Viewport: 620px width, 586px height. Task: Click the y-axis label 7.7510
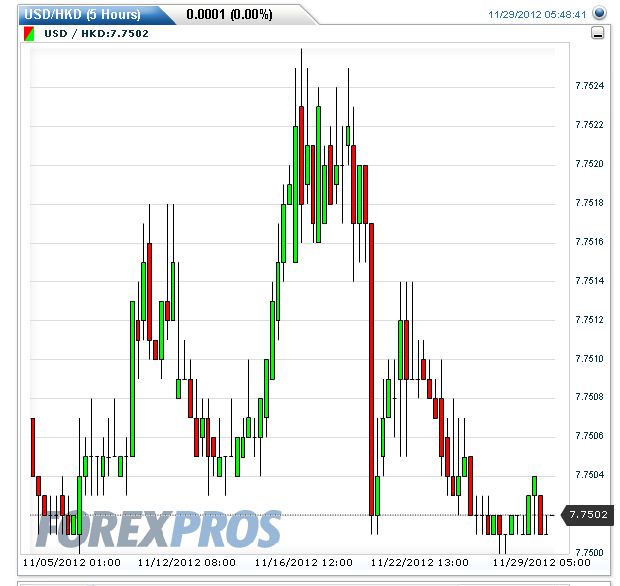(590, 359)
